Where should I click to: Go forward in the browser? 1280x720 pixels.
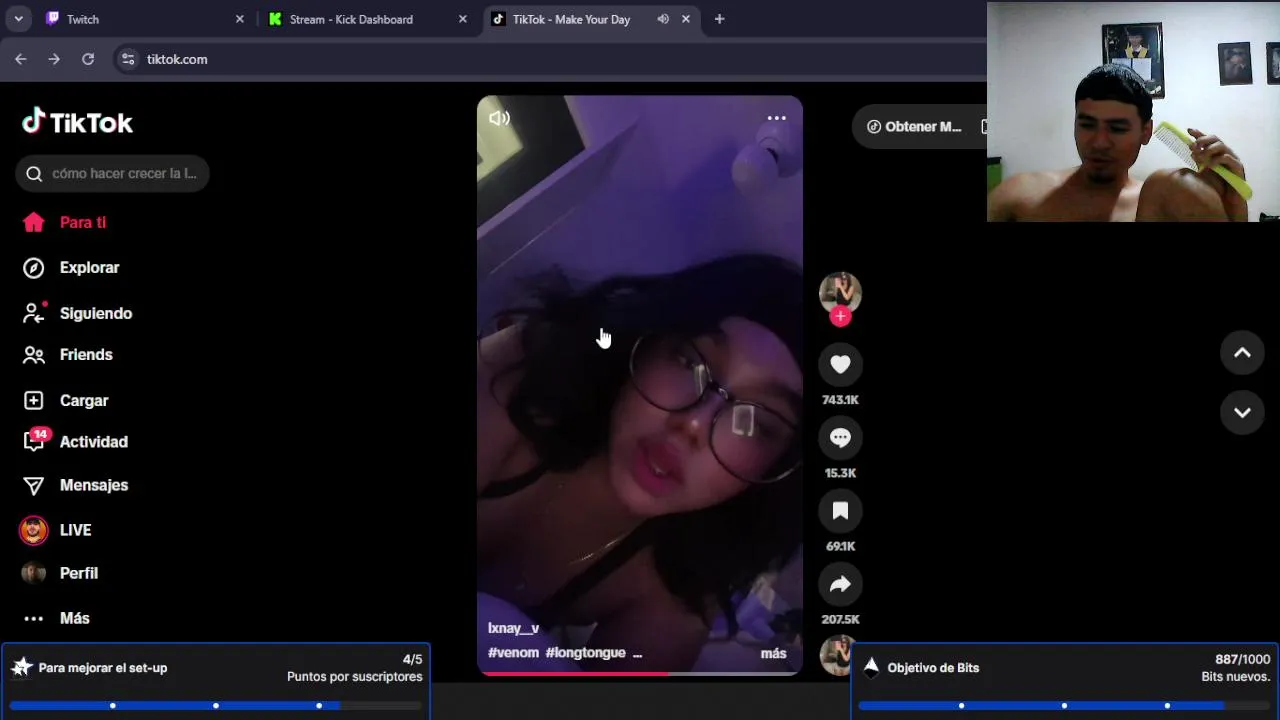click(54, 59)
